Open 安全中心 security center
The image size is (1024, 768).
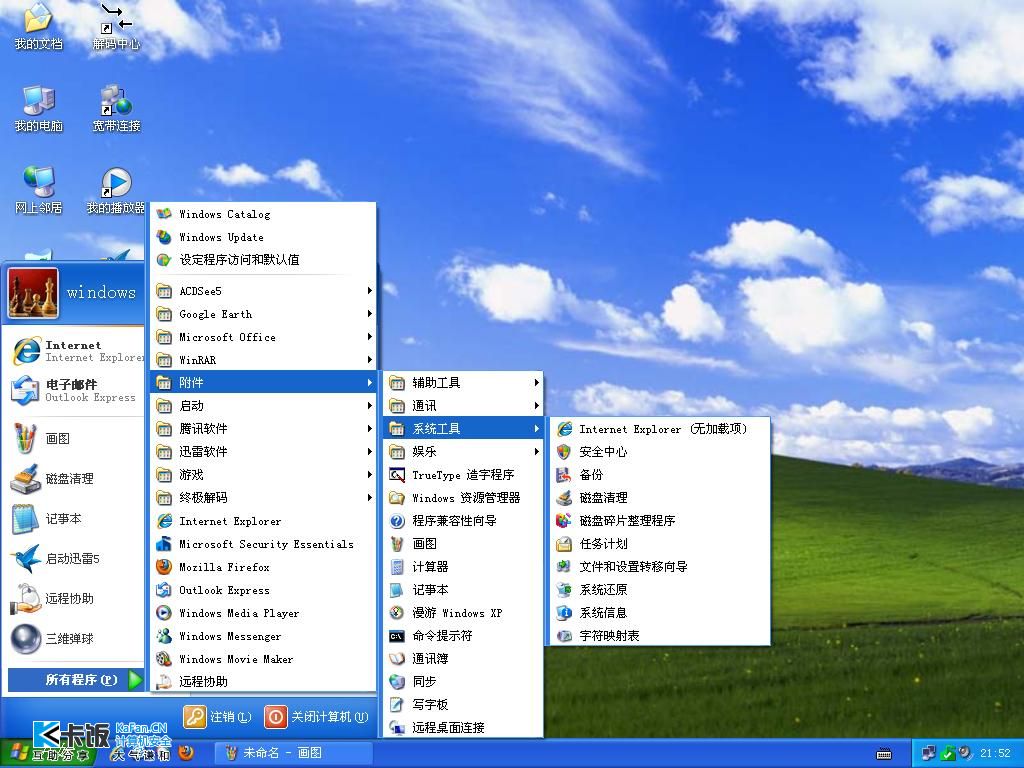660,452
